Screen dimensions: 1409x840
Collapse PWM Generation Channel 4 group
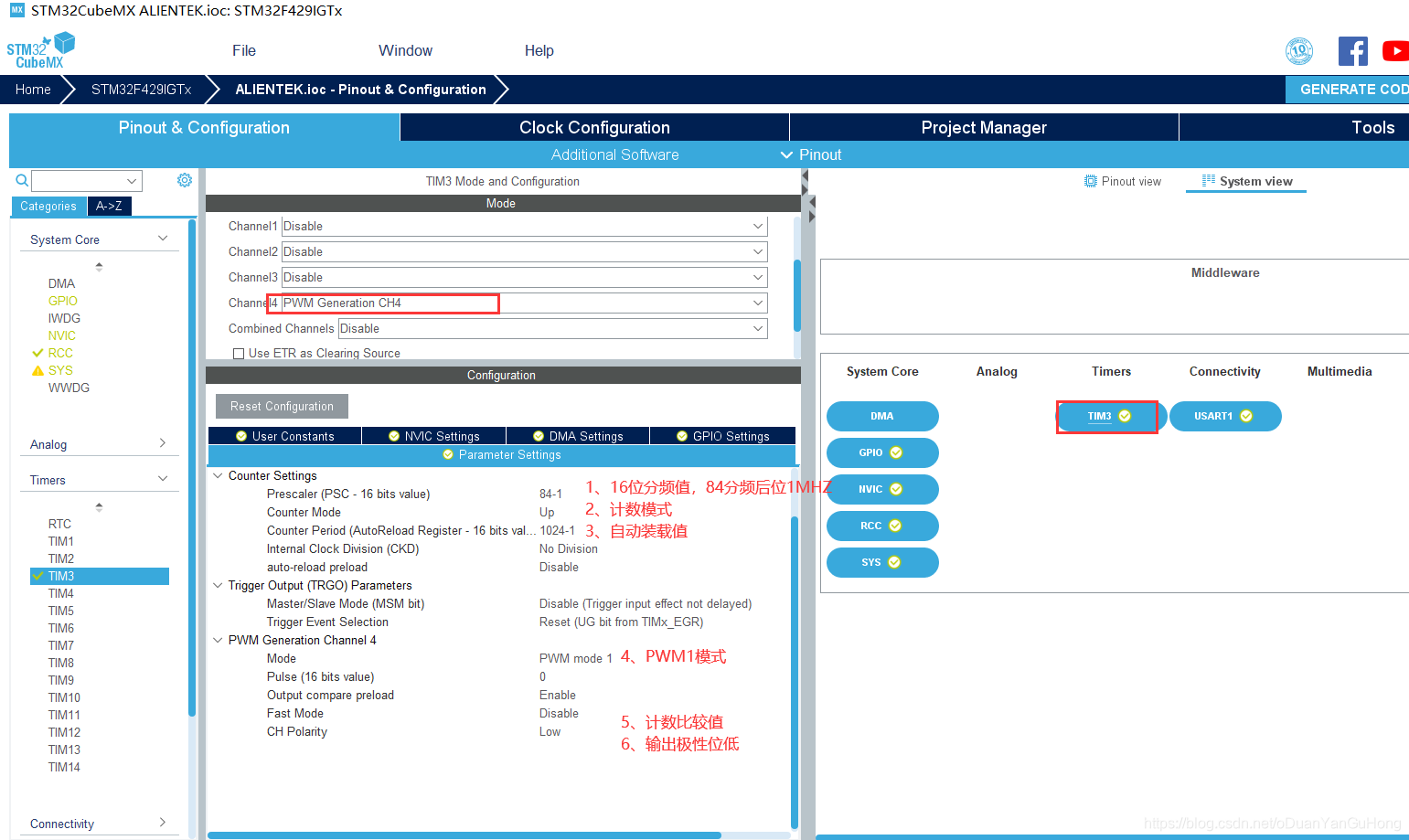218,640
